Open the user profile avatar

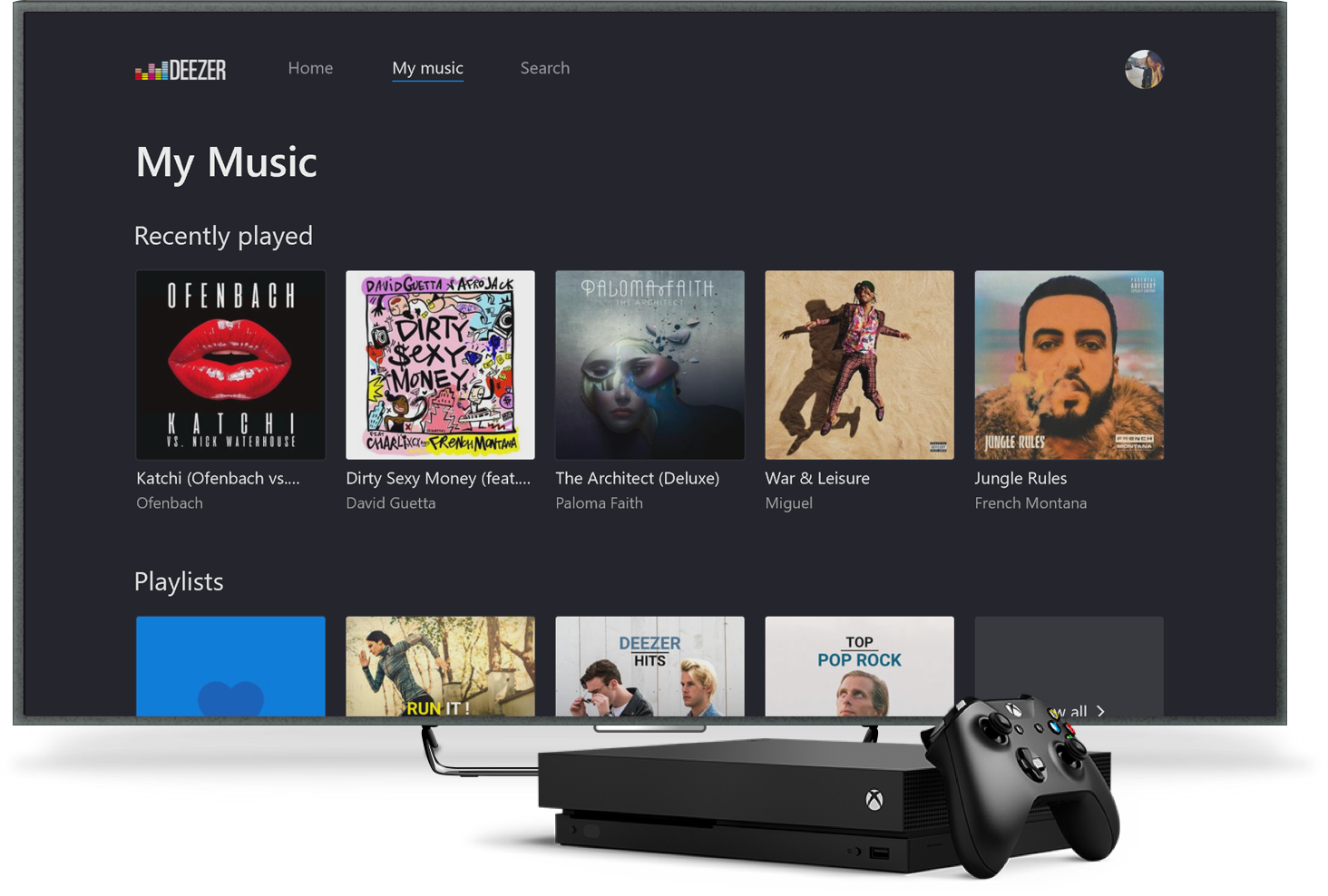[x=1144, y=69]
